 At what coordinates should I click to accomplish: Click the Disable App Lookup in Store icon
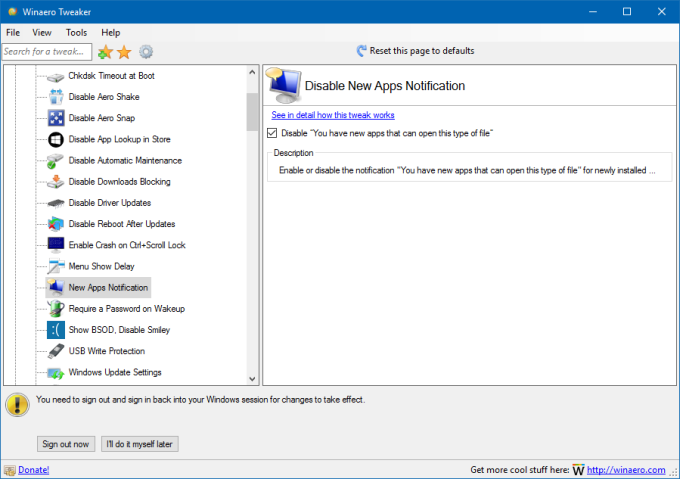click(56, 139)
